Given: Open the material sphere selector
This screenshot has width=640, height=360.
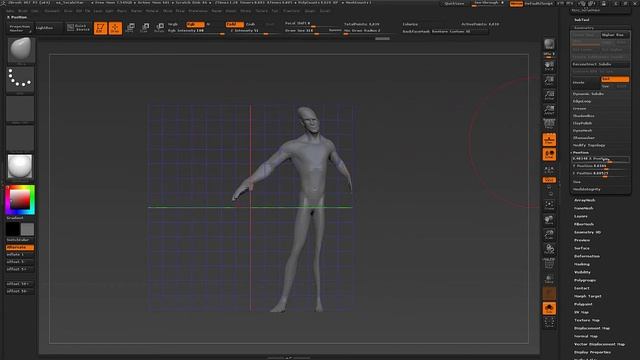Looking at the screenshot, I should tap(20, 167).
